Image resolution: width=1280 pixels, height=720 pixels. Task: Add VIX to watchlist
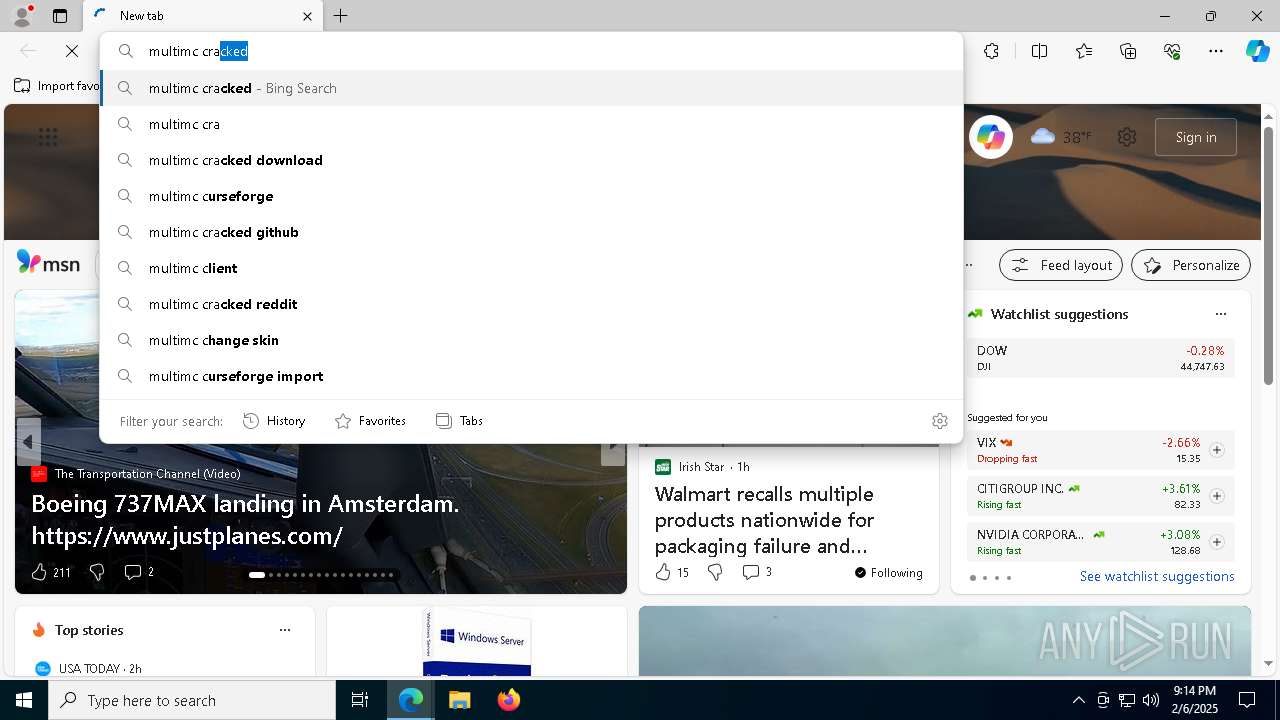[x=1216, y=450]
